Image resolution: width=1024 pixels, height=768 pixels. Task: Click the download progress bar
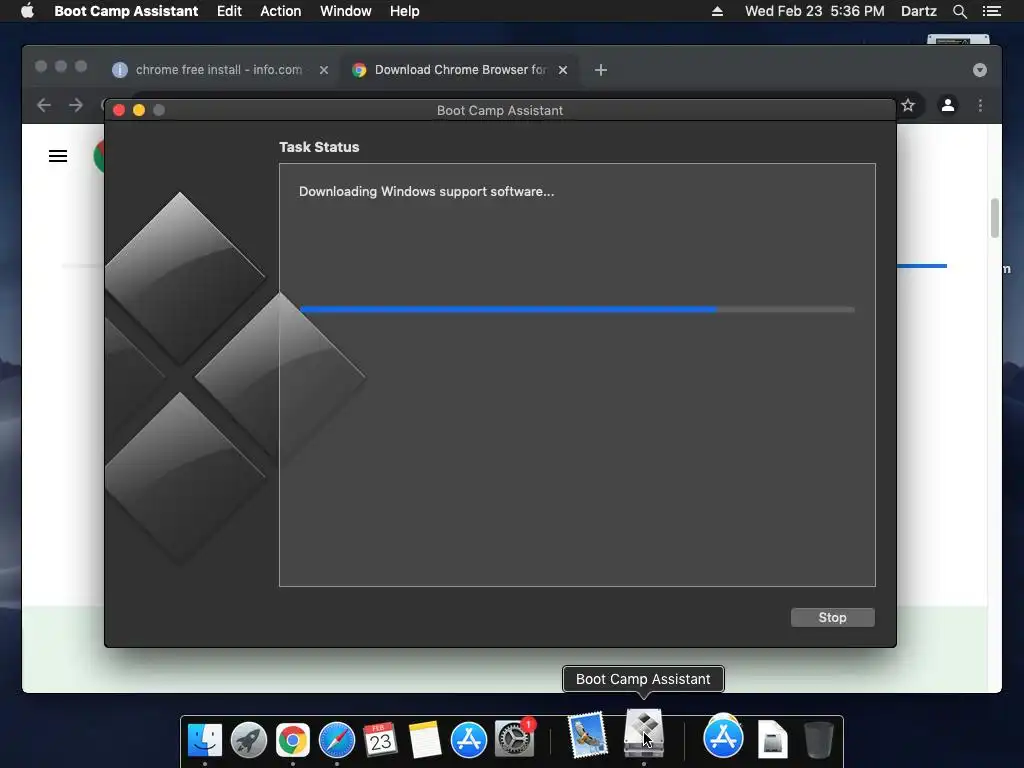(577, 310)
